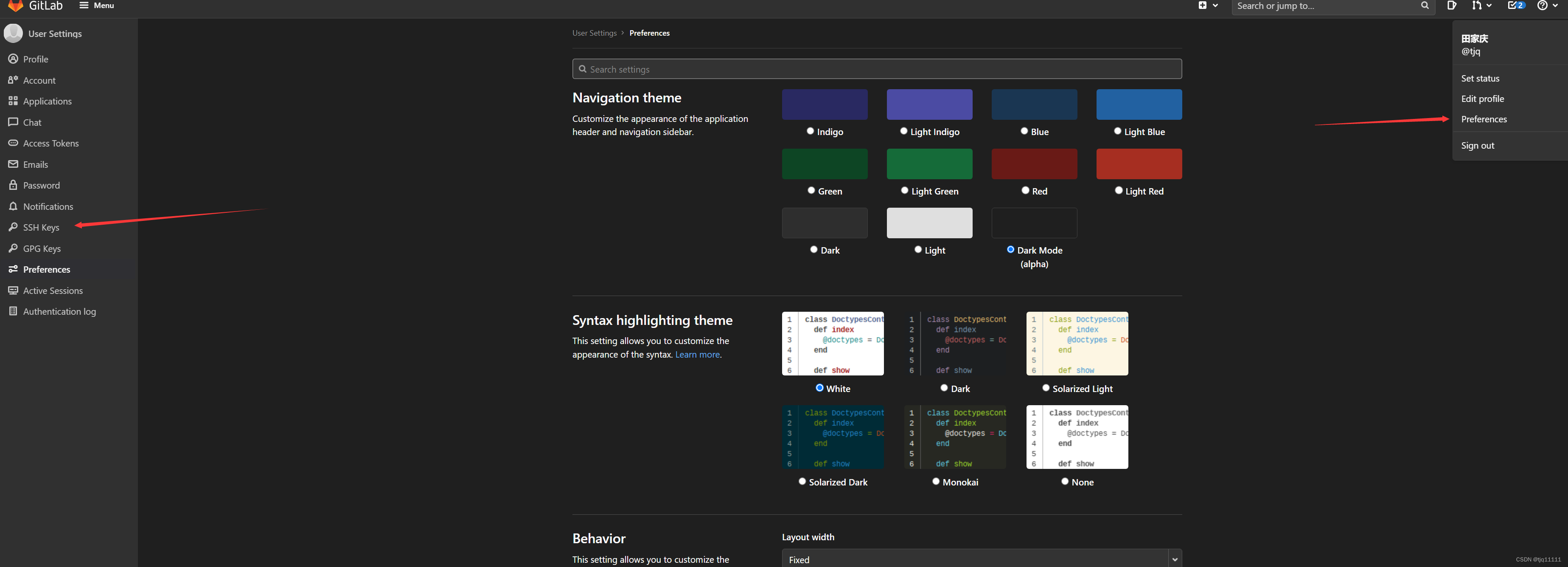The height and width of the screenshot is (567, 1568).
Task: Select the Green navigation theme radio
Action: 811,190
